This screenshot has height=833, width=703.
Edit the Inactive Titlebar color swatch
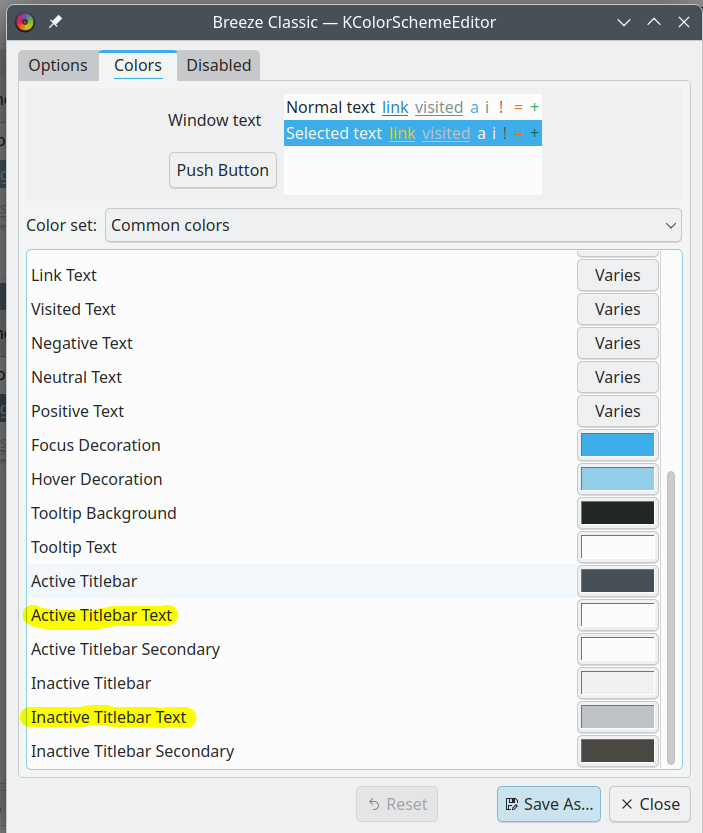[x=618, y=683]
